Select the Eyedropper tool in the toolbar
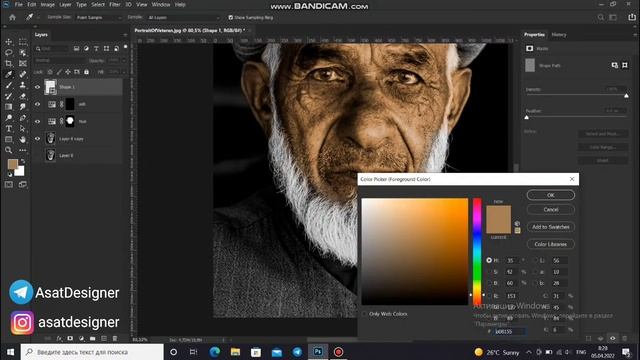The height and width of the screenshot is (360, 640). 9,74
